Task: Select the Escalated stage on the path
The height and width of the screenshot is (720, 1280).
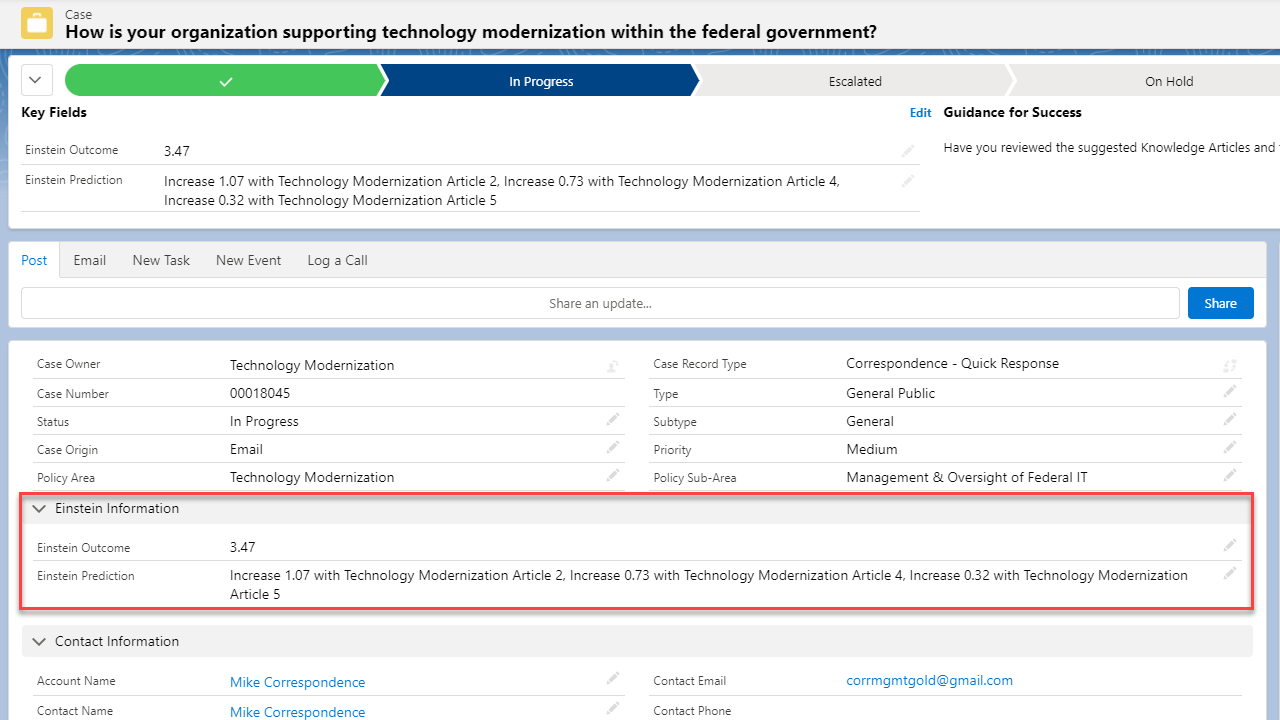Action: point(855,81)
